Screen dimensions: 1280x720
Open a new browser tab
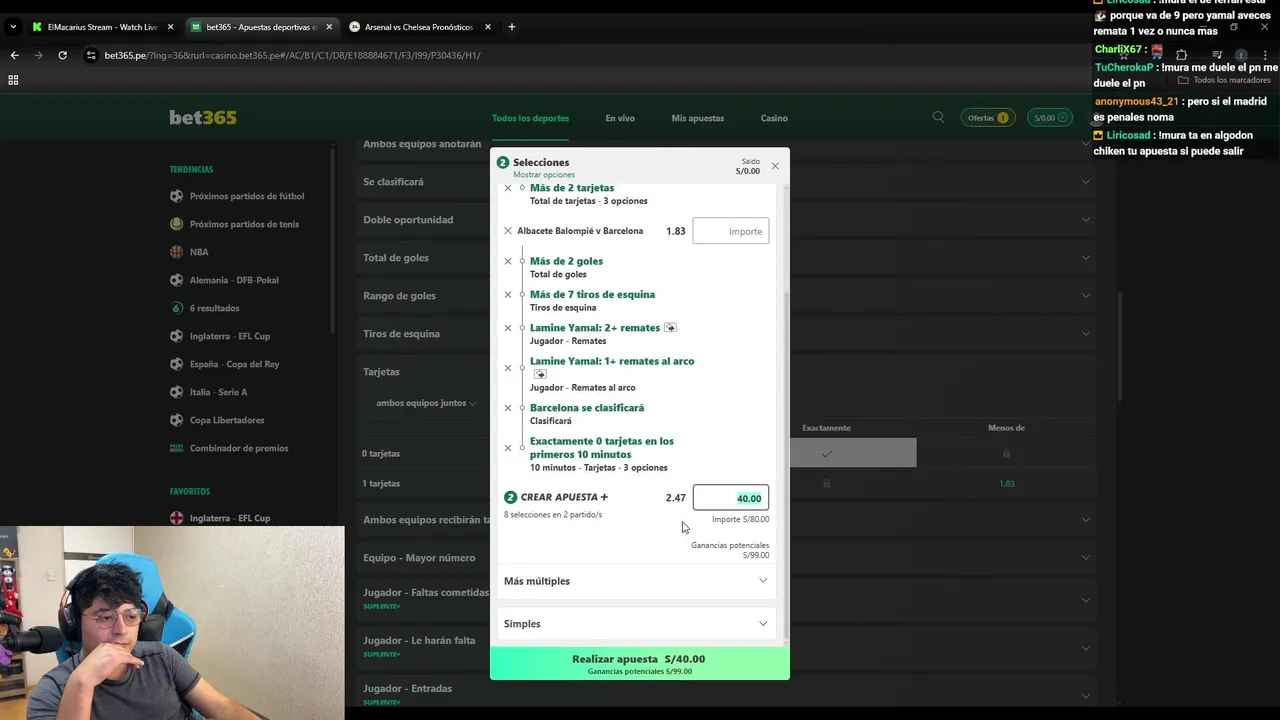512,27
